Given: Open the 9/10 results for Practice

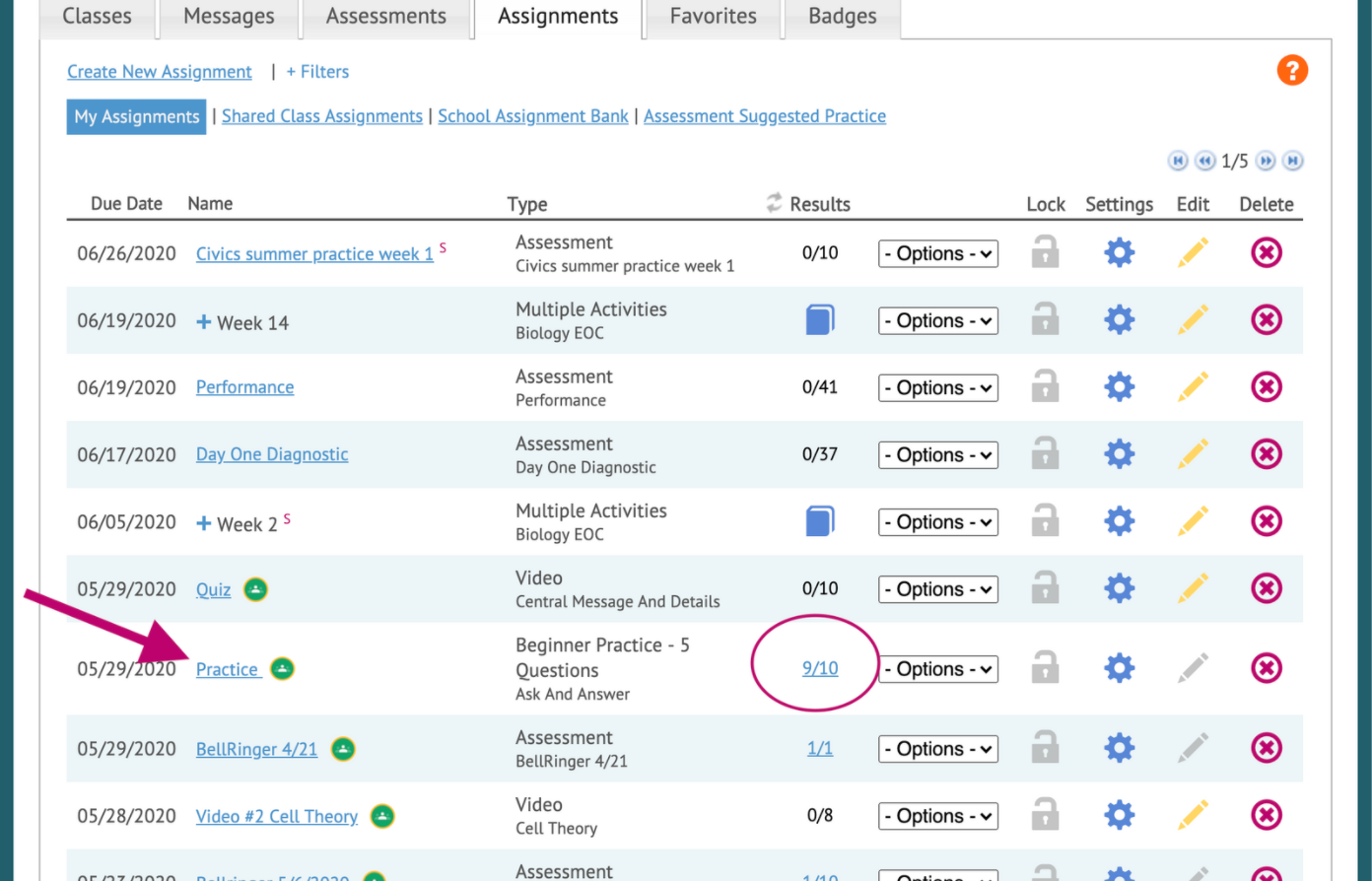Looking at the screenshot, I should (820, 668).
